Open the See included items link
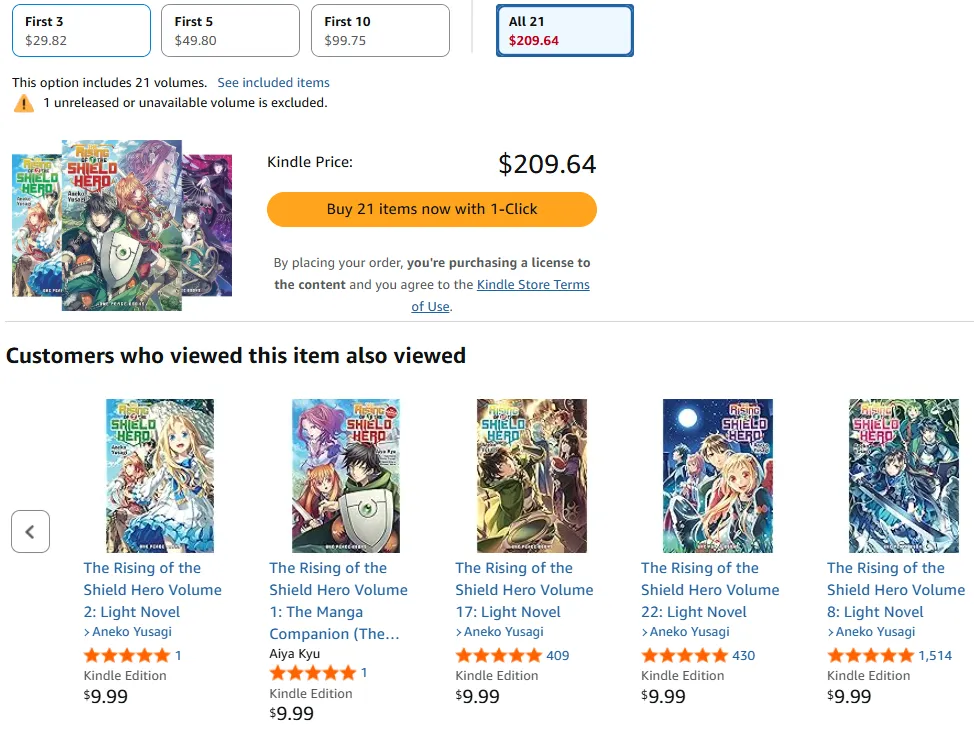 coord(273,83)
